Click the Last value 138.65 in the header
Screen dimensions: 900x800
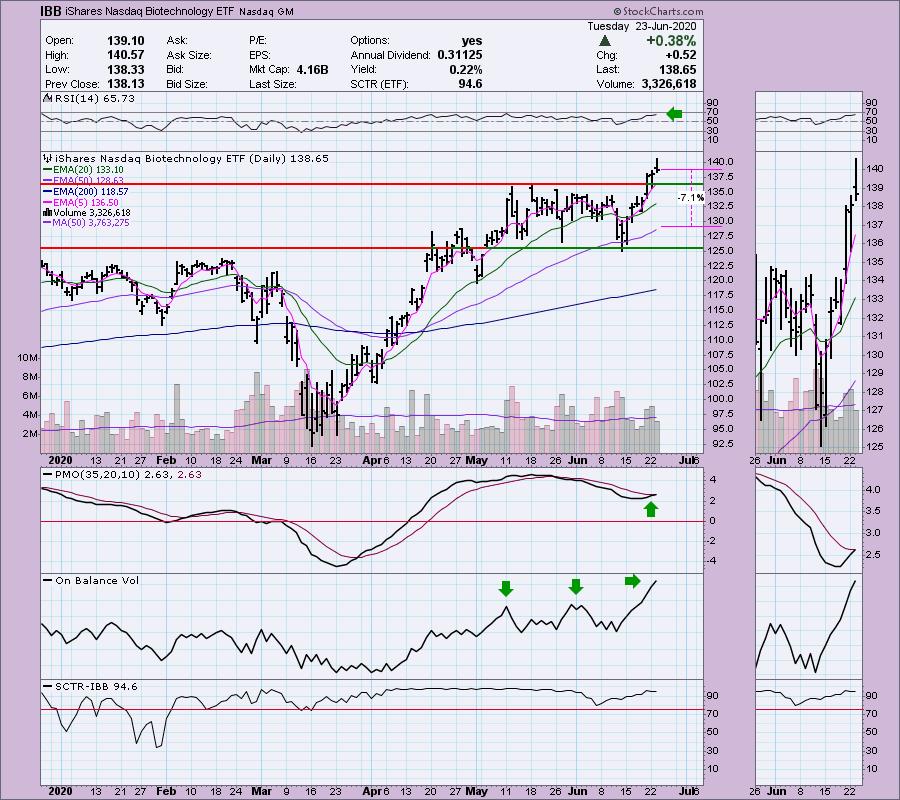(x=678, y=69)
